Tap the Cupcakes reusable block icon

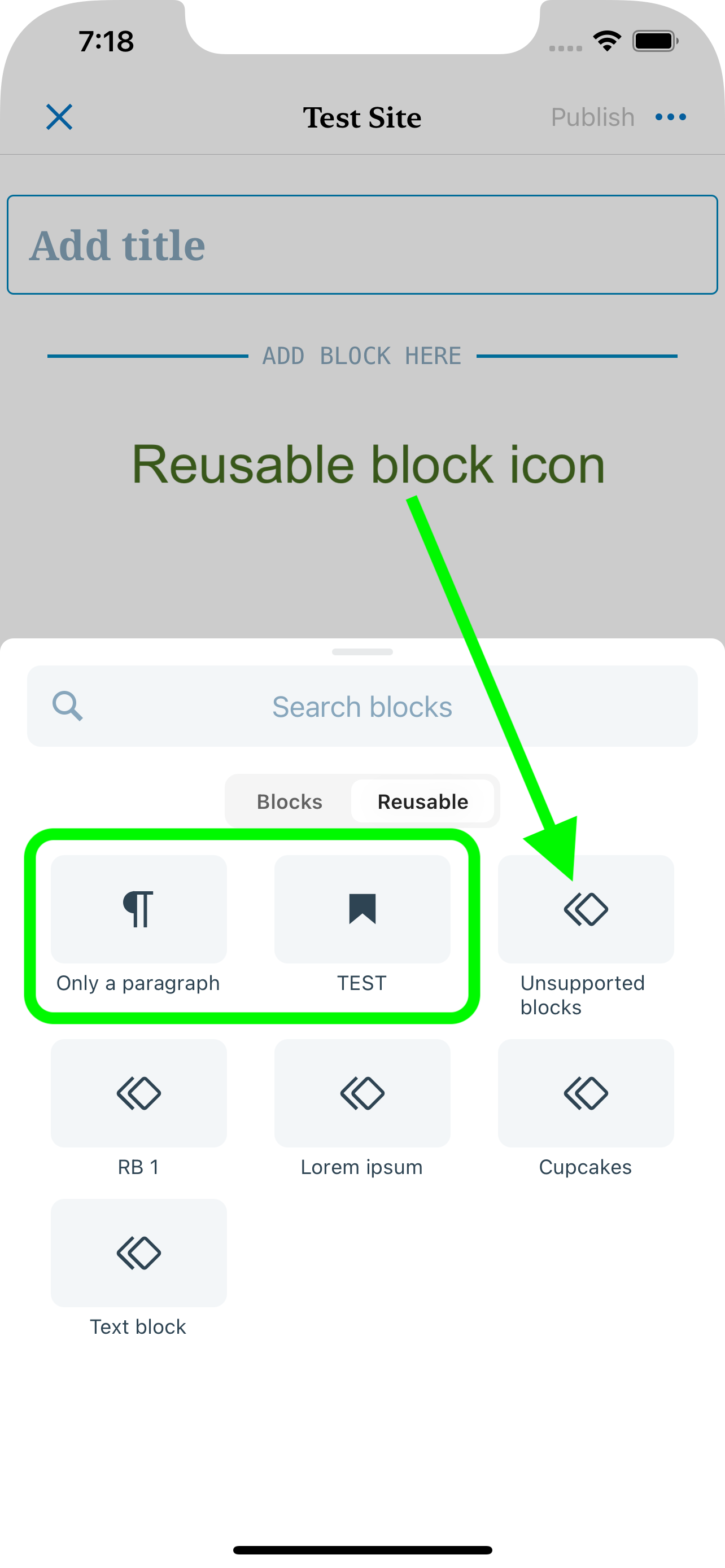586,1093
